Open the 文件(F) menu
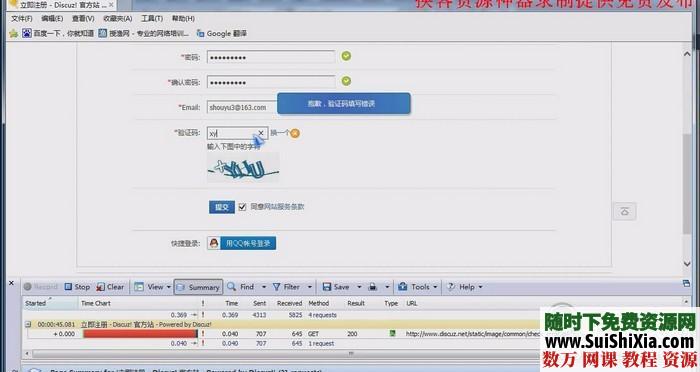Image resolution: width=700 pixels, height=372 pixels. point(21,18)
